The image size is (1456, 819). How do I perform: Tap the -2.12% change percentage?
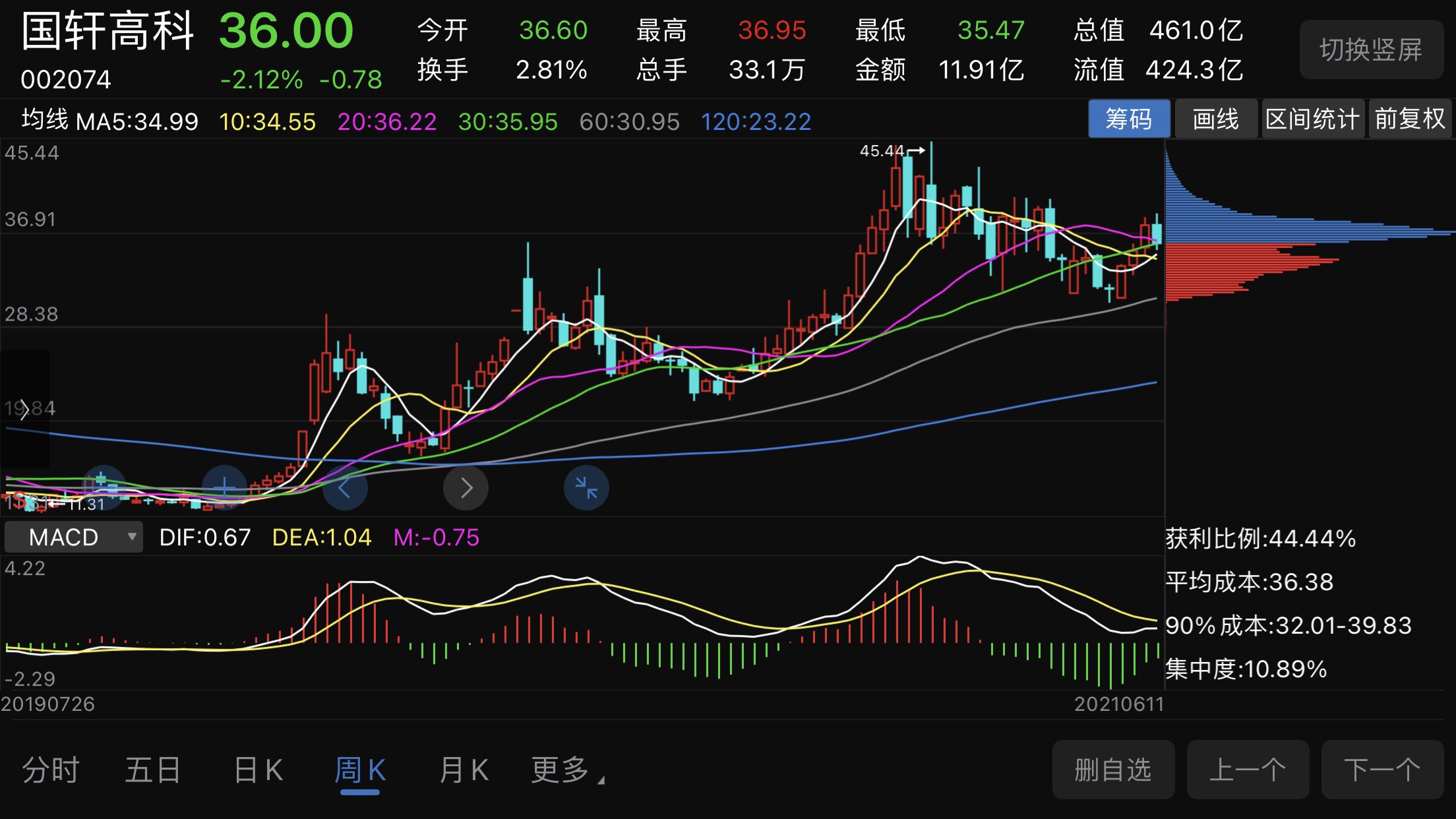262,80
